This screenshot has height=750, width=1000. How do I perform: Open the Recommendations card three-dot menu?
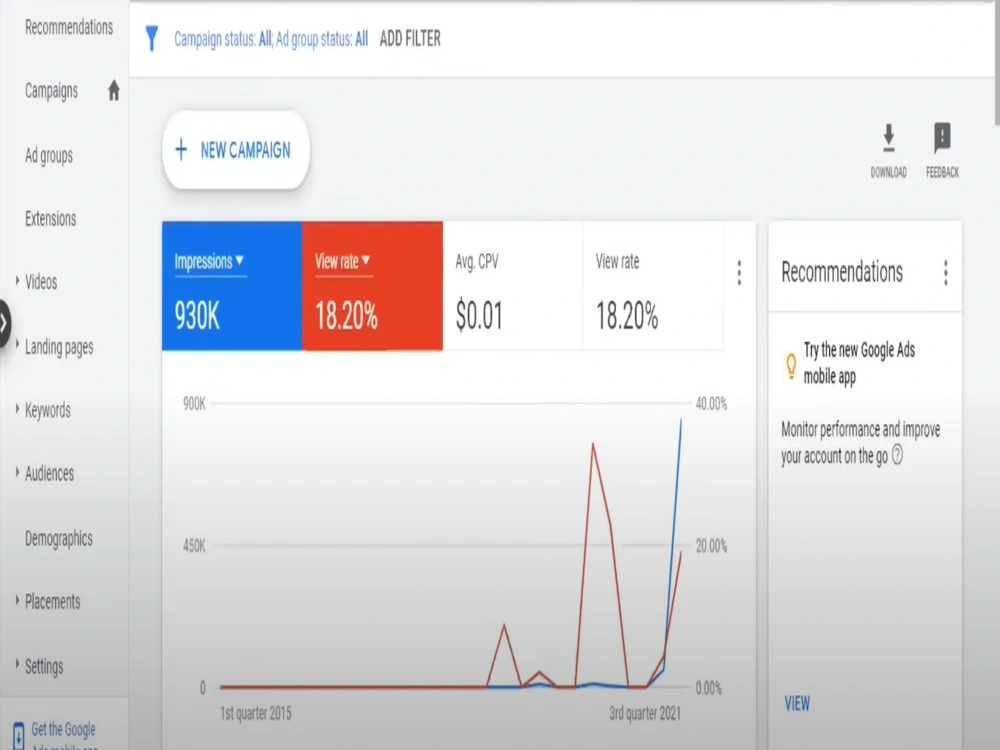pyautogui.click(x=946, y=272)
